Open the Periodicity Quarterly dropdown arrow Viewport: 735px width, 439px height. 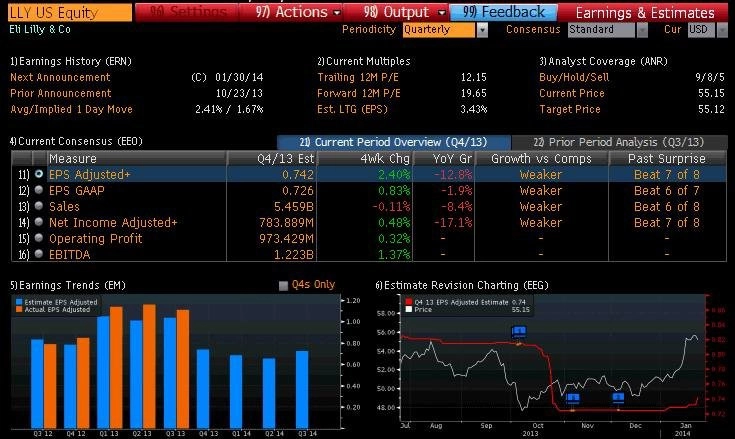[x=482, y=30]
